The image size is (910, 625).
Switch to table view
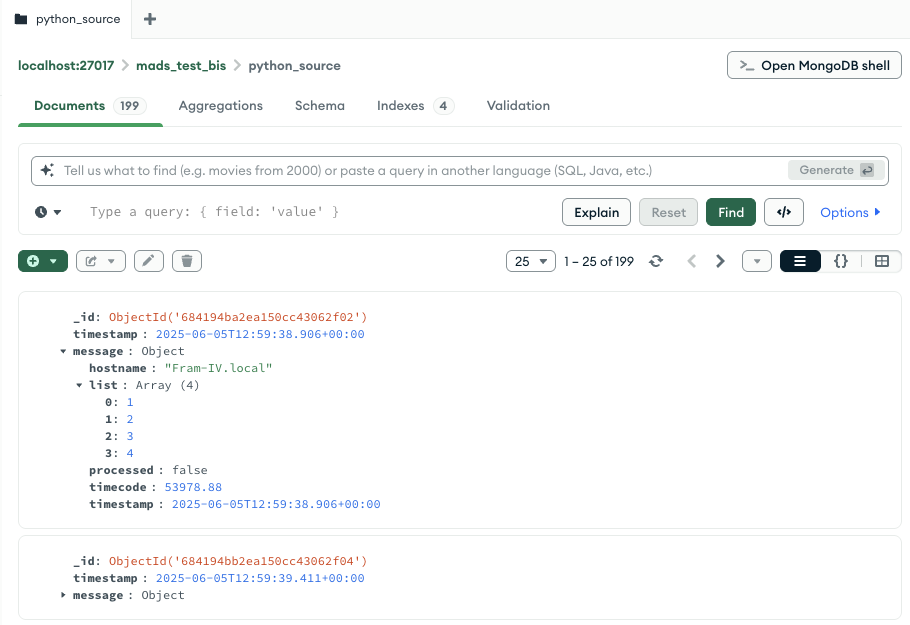[x=881, y=261]
